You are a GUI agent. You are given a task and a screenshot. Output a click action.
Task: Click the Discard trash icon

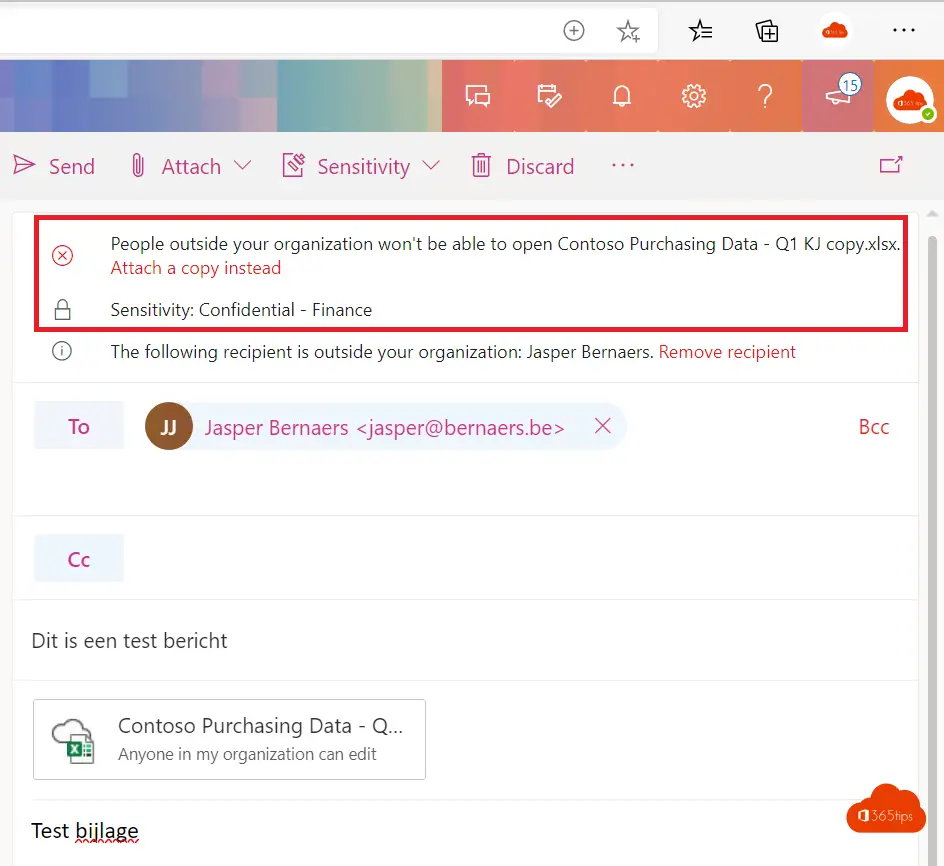481,165
